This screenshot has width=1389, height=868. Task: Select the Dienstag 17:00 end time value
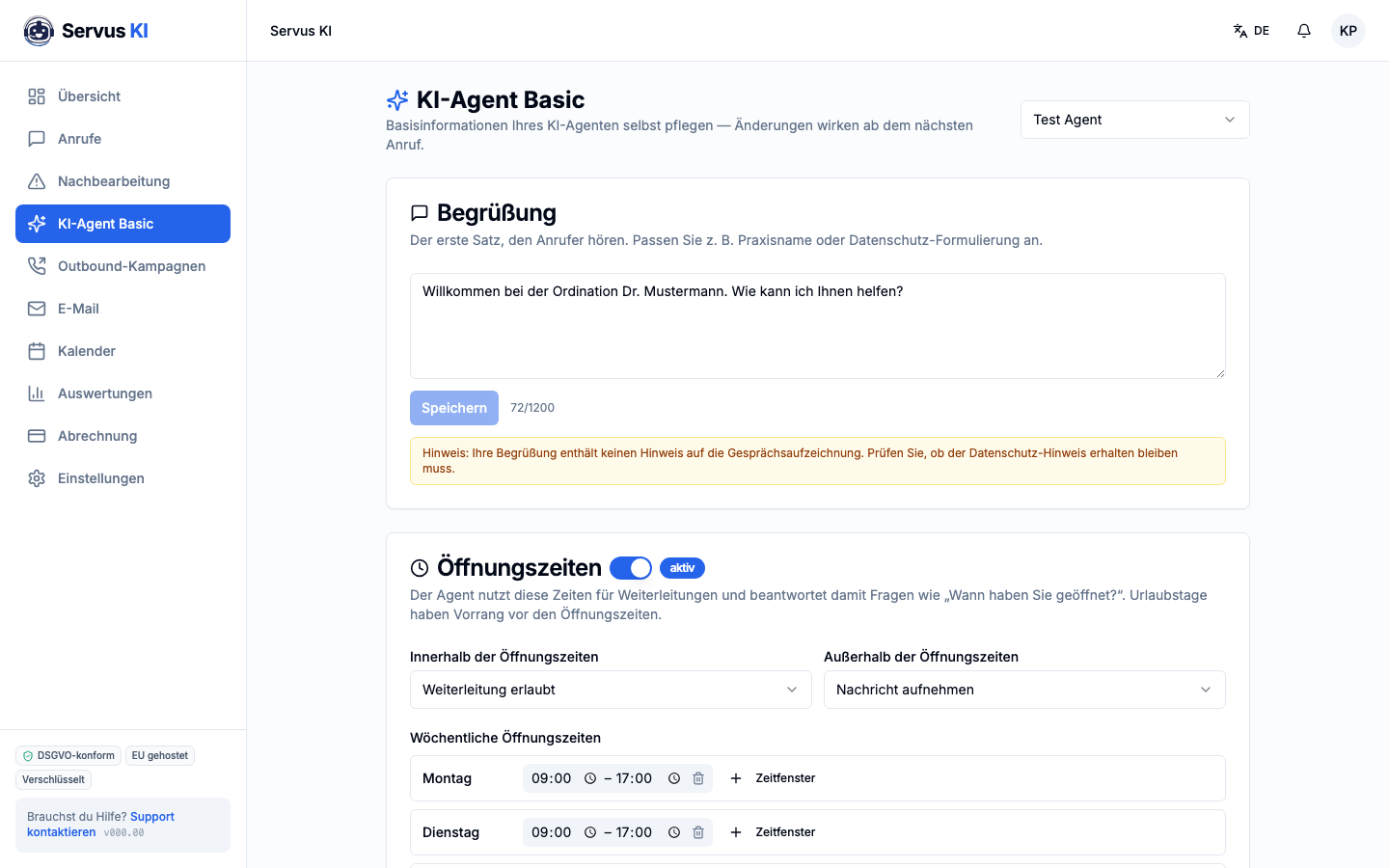(634, 832)
